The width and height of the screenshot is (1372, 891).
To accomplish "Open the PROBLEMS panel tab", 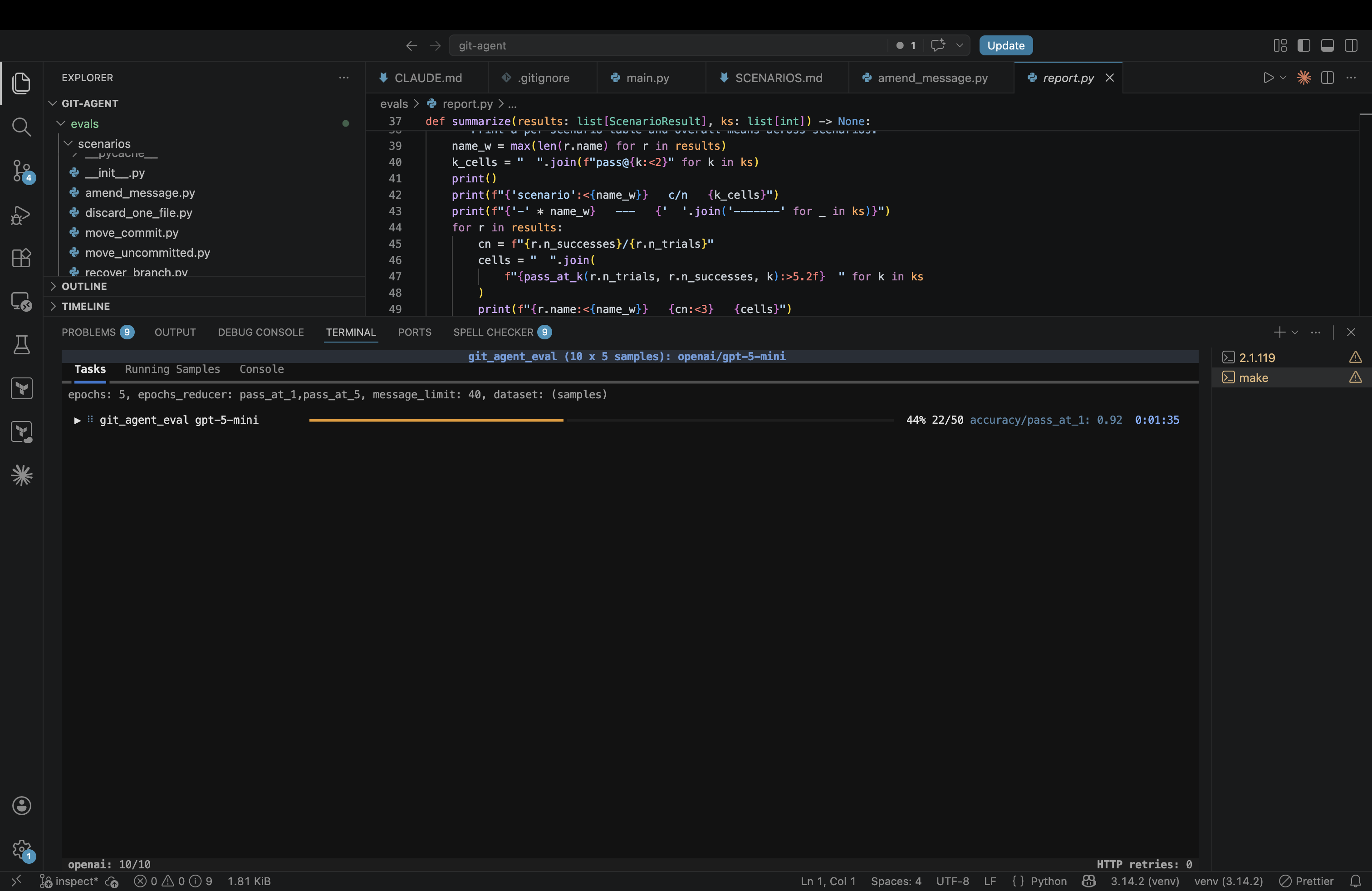I will click(98, 333).
